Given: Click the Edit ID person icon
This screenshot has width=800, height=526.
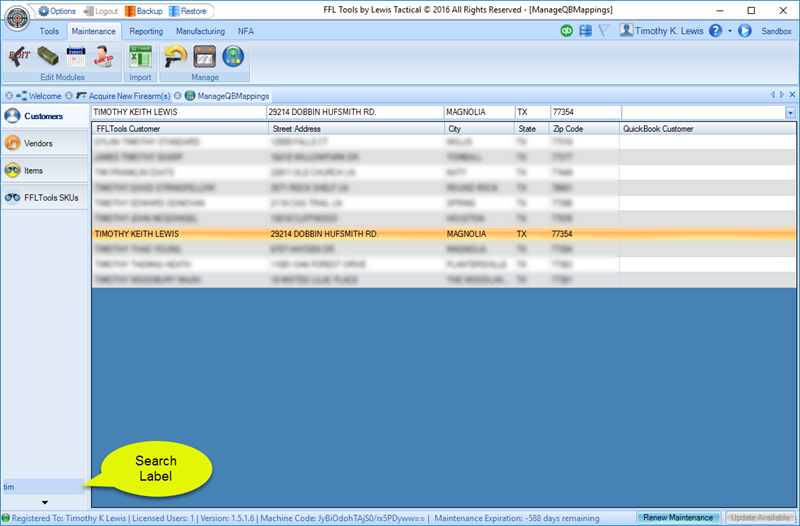Looking at the screenshot, I should pos(104,56).
